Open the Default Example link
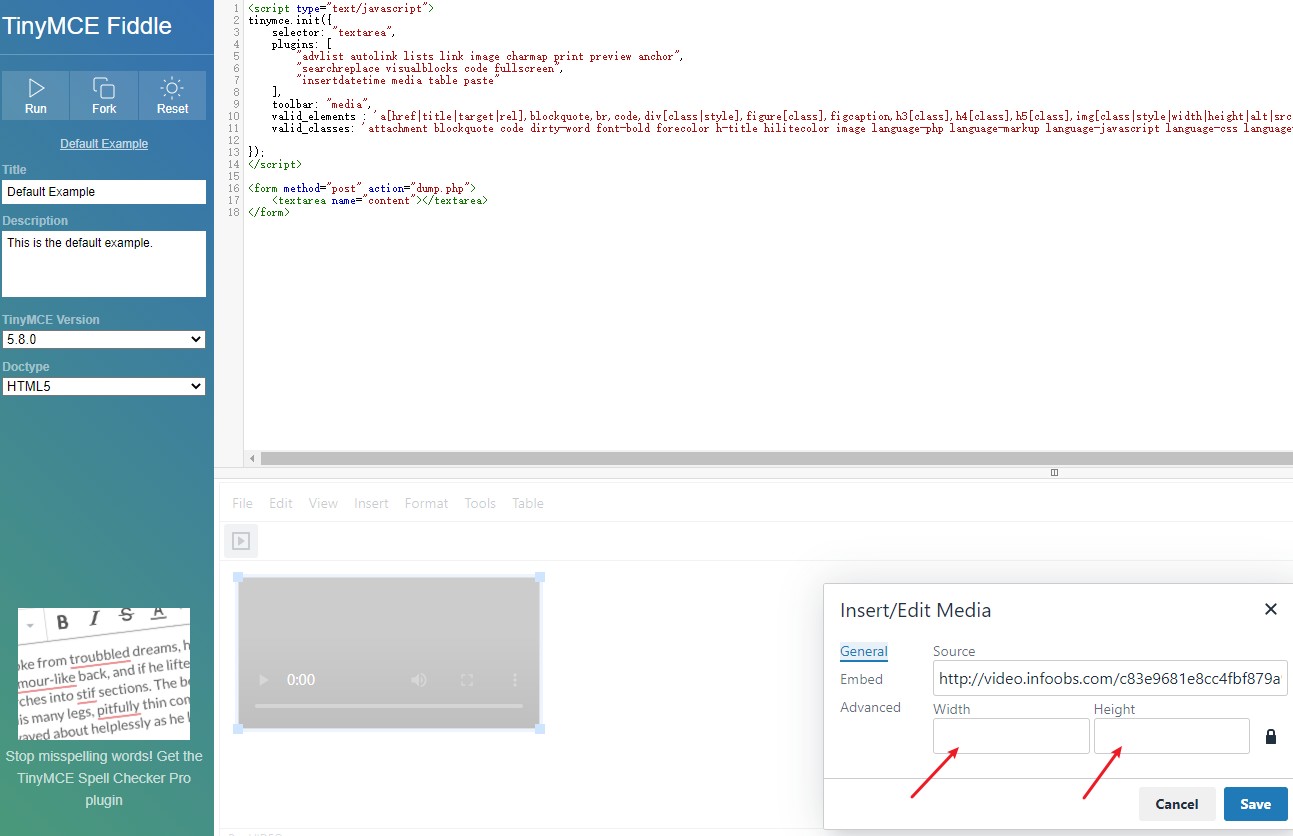 (x=103, y=143)
